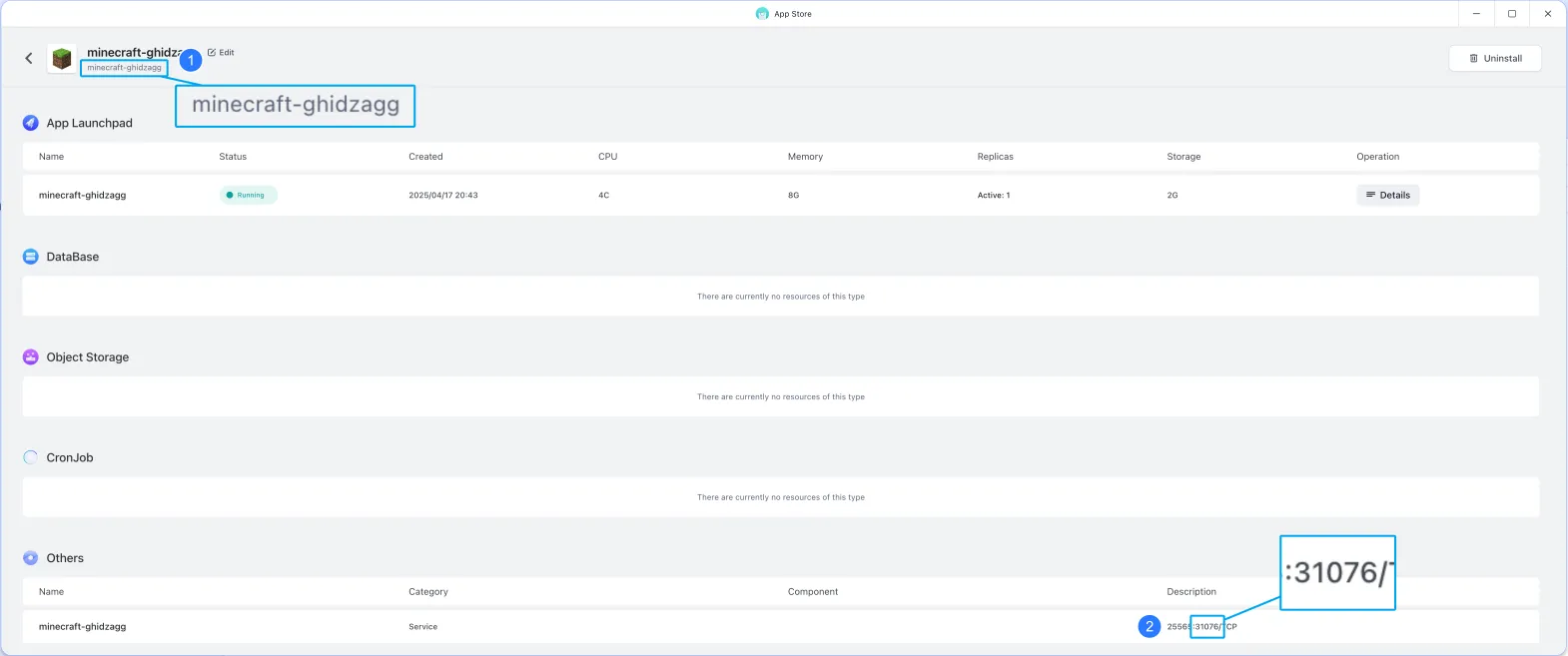
Task: Uninstall the minecraft app
Action: [x=1495, y=58]
